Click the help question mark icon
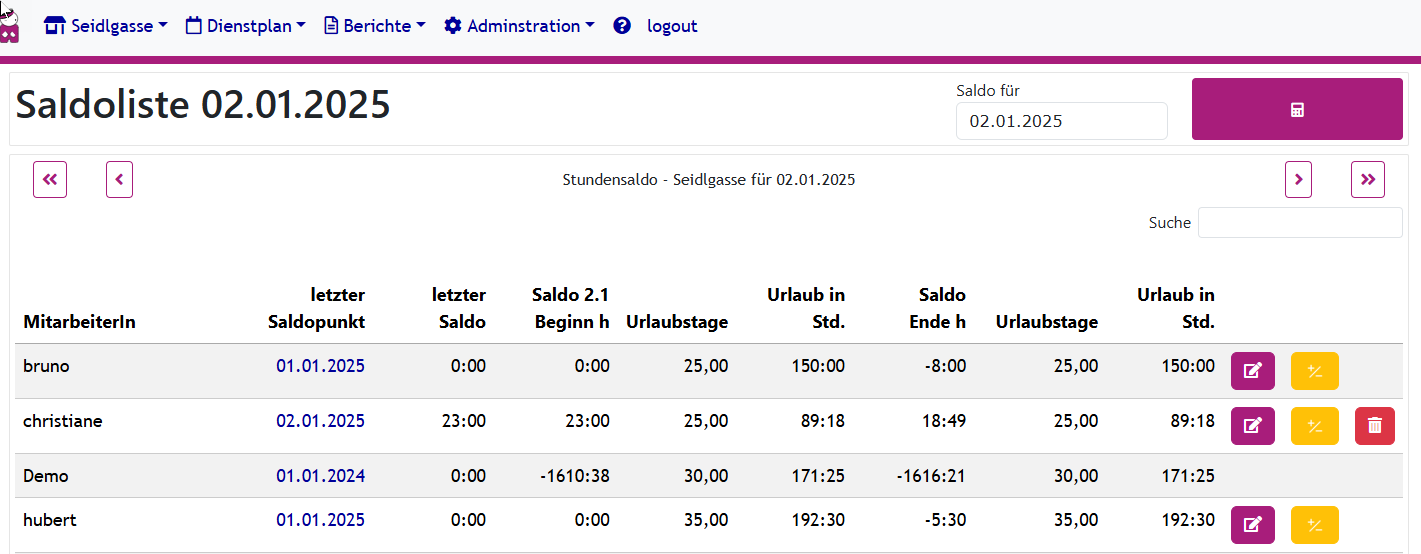 [622, 26]
